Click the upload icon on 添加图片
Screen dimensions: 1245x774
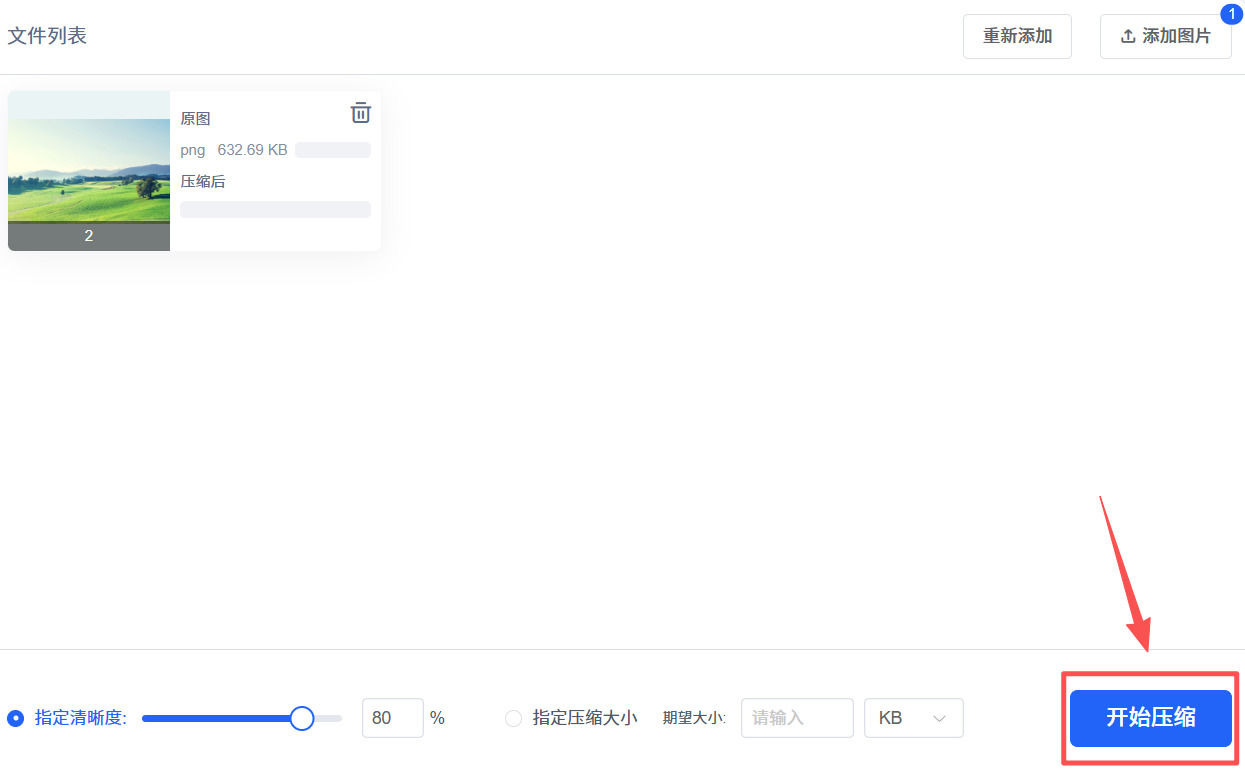click(x=1128, y=36)
